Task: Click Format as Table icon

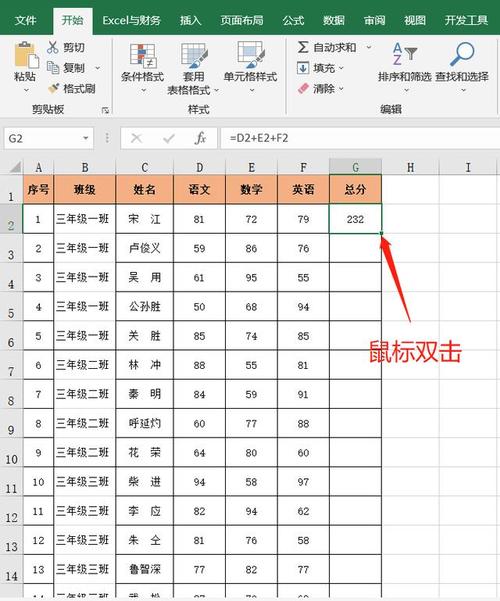Action: (x=194, y=56)
